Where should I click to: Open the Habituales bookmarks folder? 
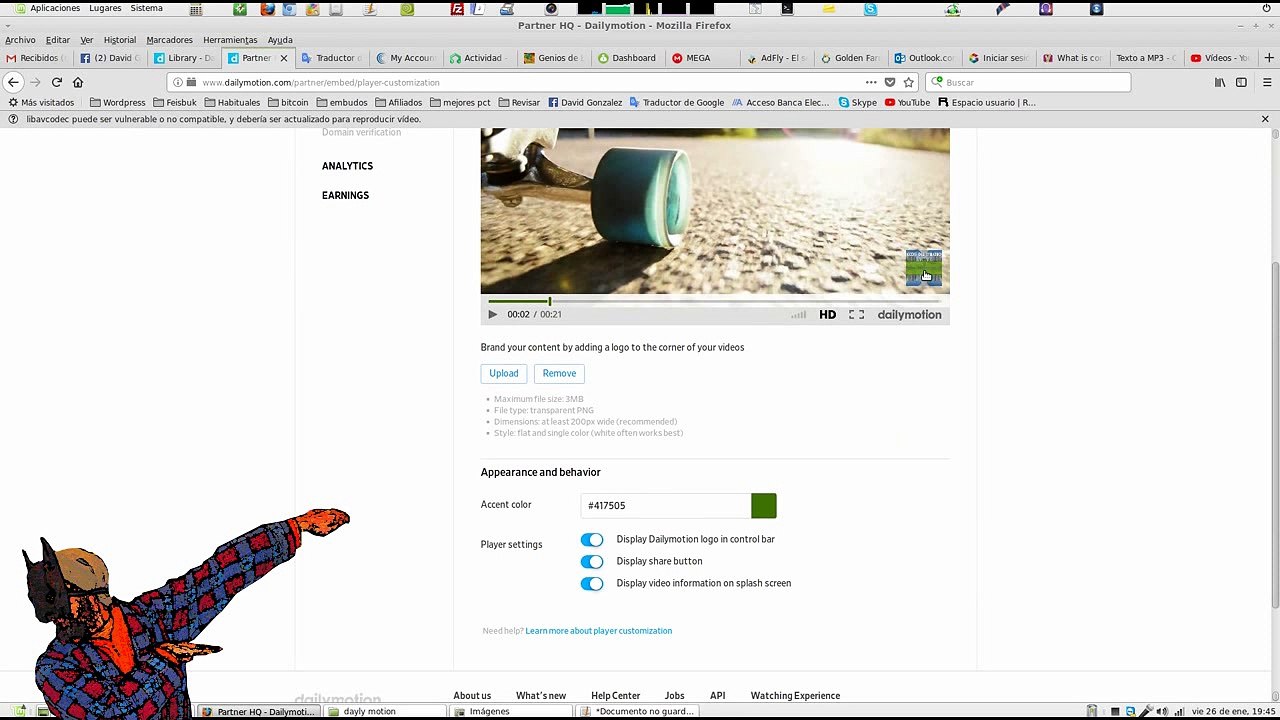(x=232, y=102)
